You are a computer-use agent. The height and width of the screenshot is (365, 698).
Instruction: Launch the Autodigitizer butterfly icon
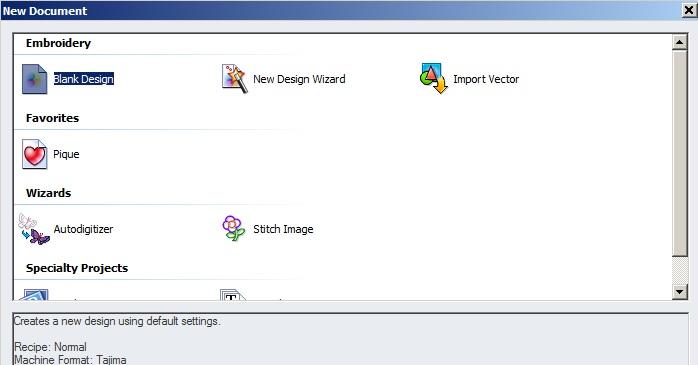click(x=34, y=229)
